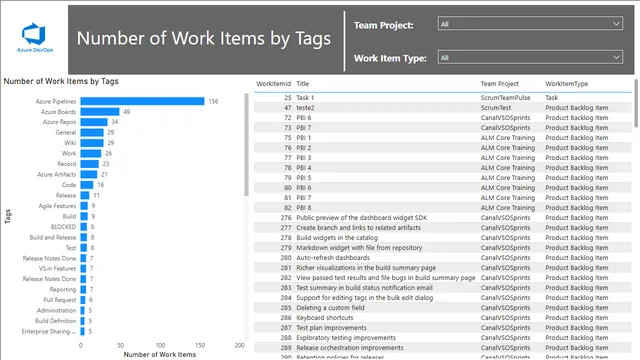
Task: Select work item 75 titled PBI 1
Action: point(442,138)
